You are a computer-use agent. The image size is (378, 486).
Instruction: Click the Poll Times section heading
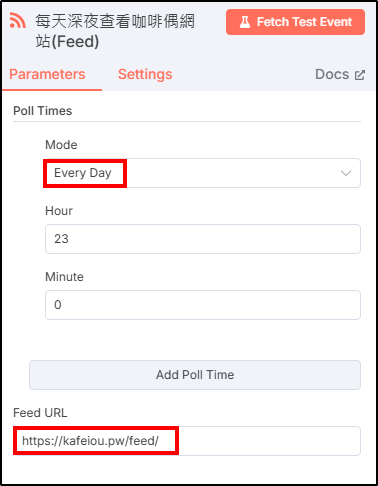[x=43, y=111]
